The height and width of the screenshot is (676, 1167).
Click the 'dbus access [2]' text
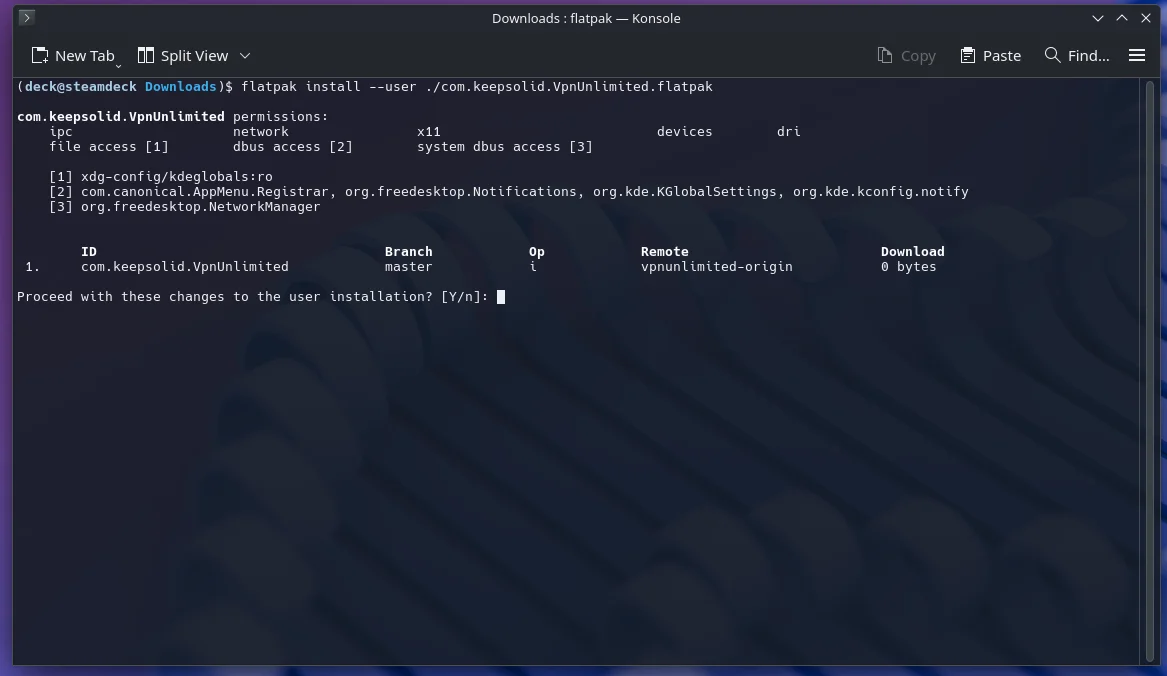click(292, 147)
